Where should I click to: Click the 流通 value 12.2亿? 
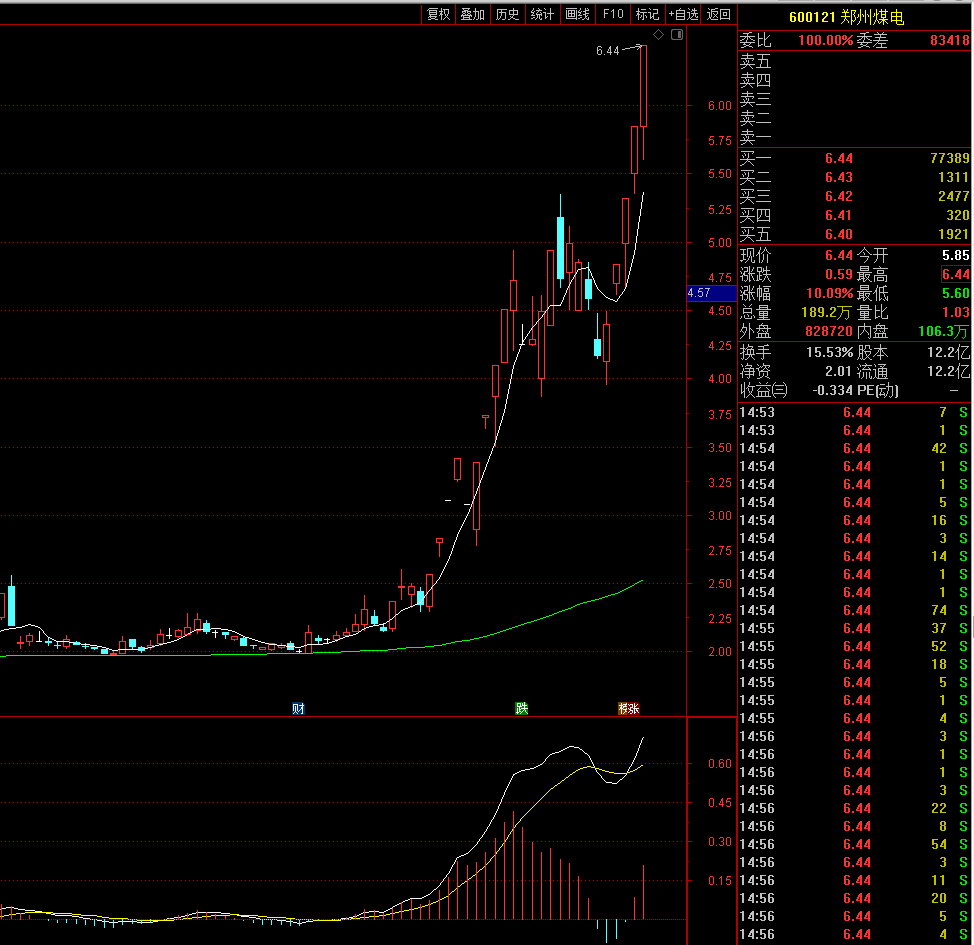[948, 372]
